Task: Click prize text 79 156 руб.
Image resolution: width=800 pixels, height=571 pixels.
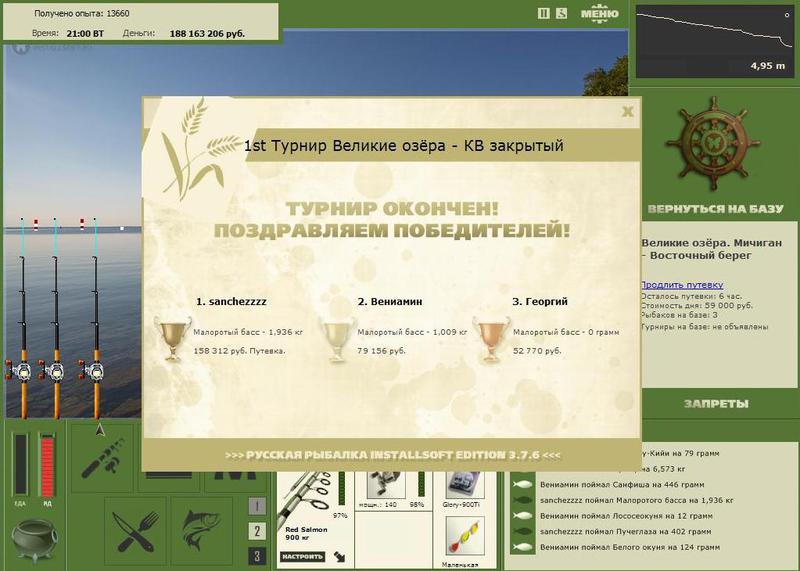Action: tap(381, 351)
